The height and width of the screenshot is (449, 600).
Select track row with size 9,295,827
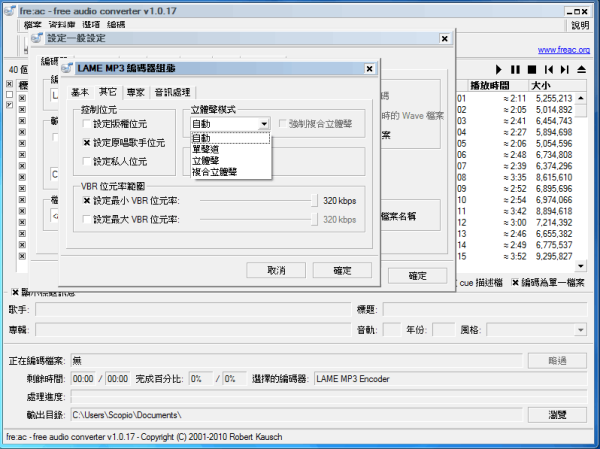point(515,256)
